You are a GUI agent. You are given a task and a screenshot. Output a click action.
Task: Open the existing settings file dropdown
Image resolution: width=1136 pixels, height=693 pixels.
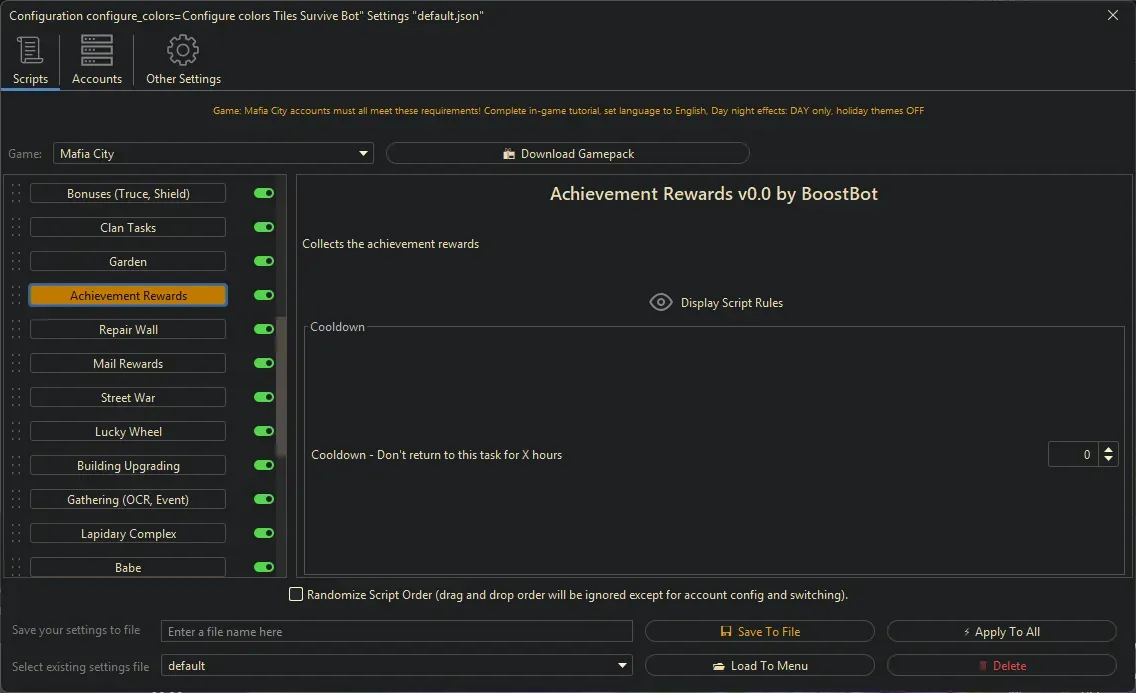pos(622,665)
